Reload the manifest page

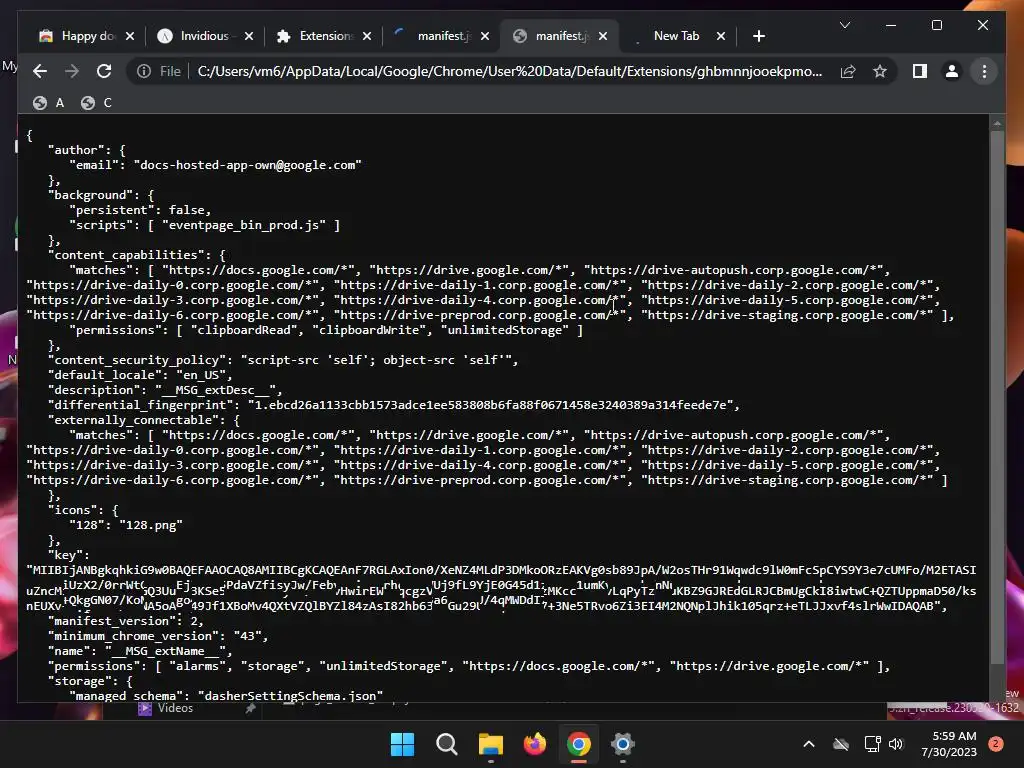pos(104,71)
